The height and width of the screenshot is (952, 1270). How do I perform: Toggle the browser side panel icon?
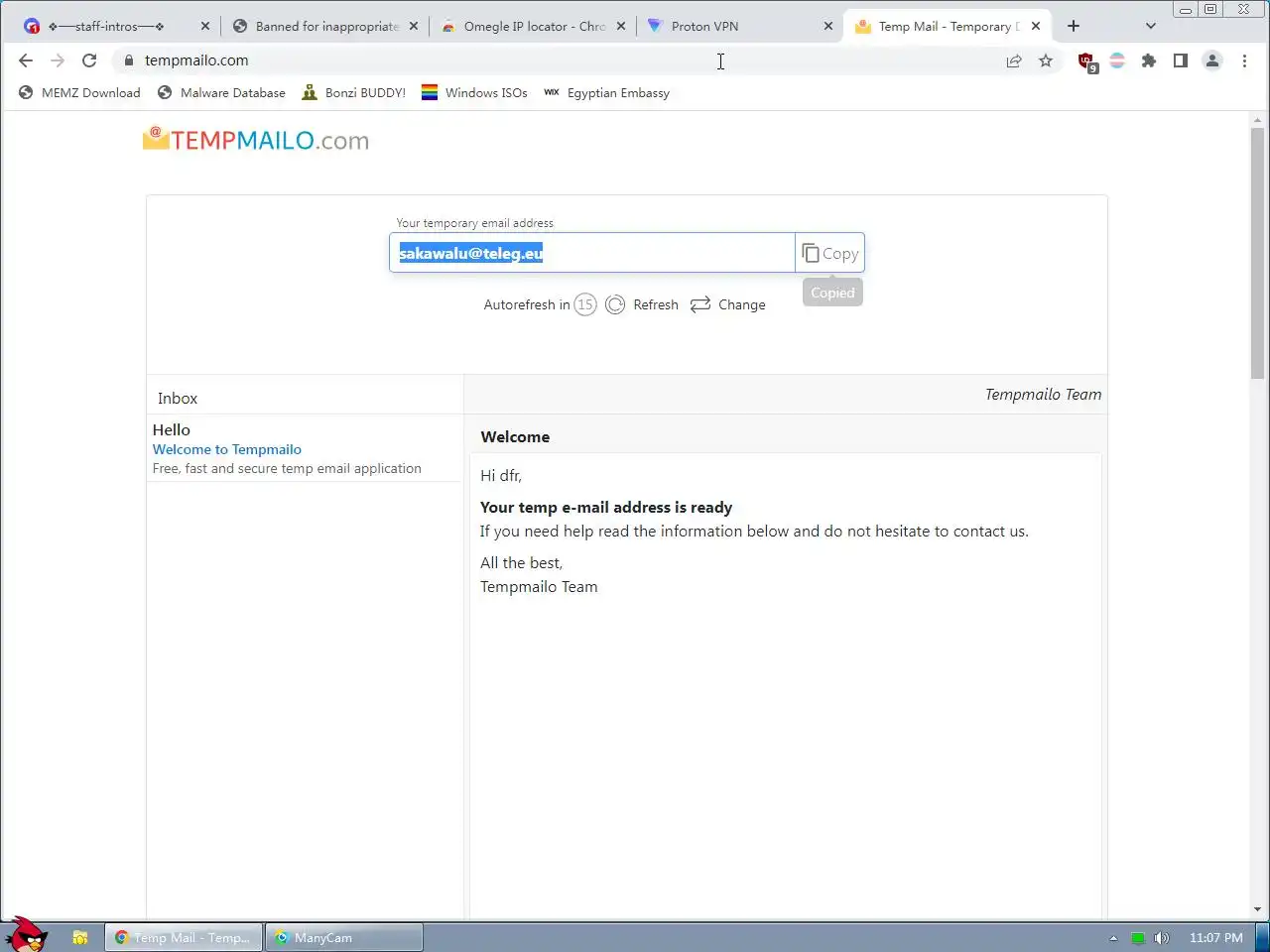1181,60
